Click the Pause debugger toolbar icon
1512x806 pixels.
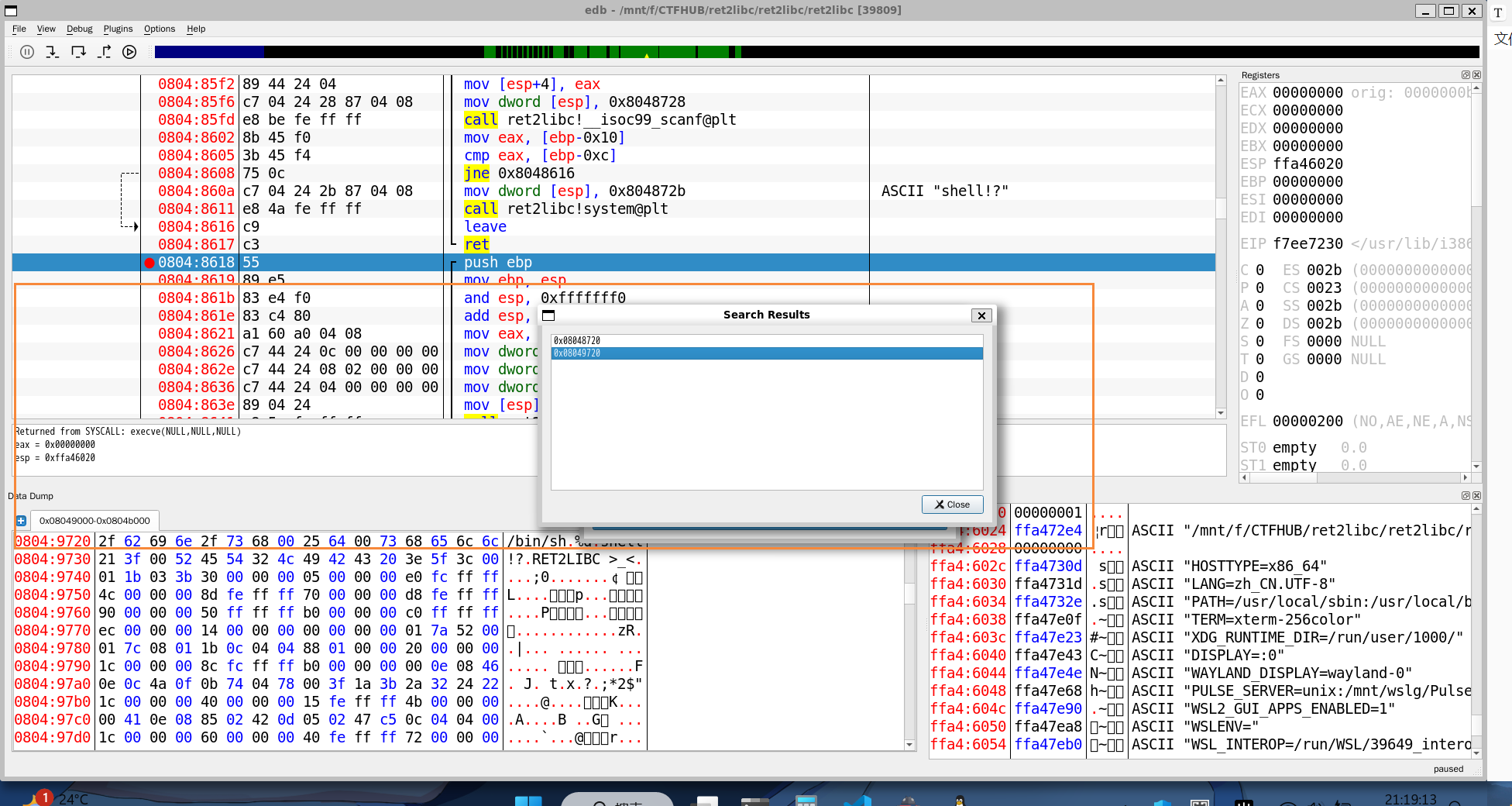(27, 52)
